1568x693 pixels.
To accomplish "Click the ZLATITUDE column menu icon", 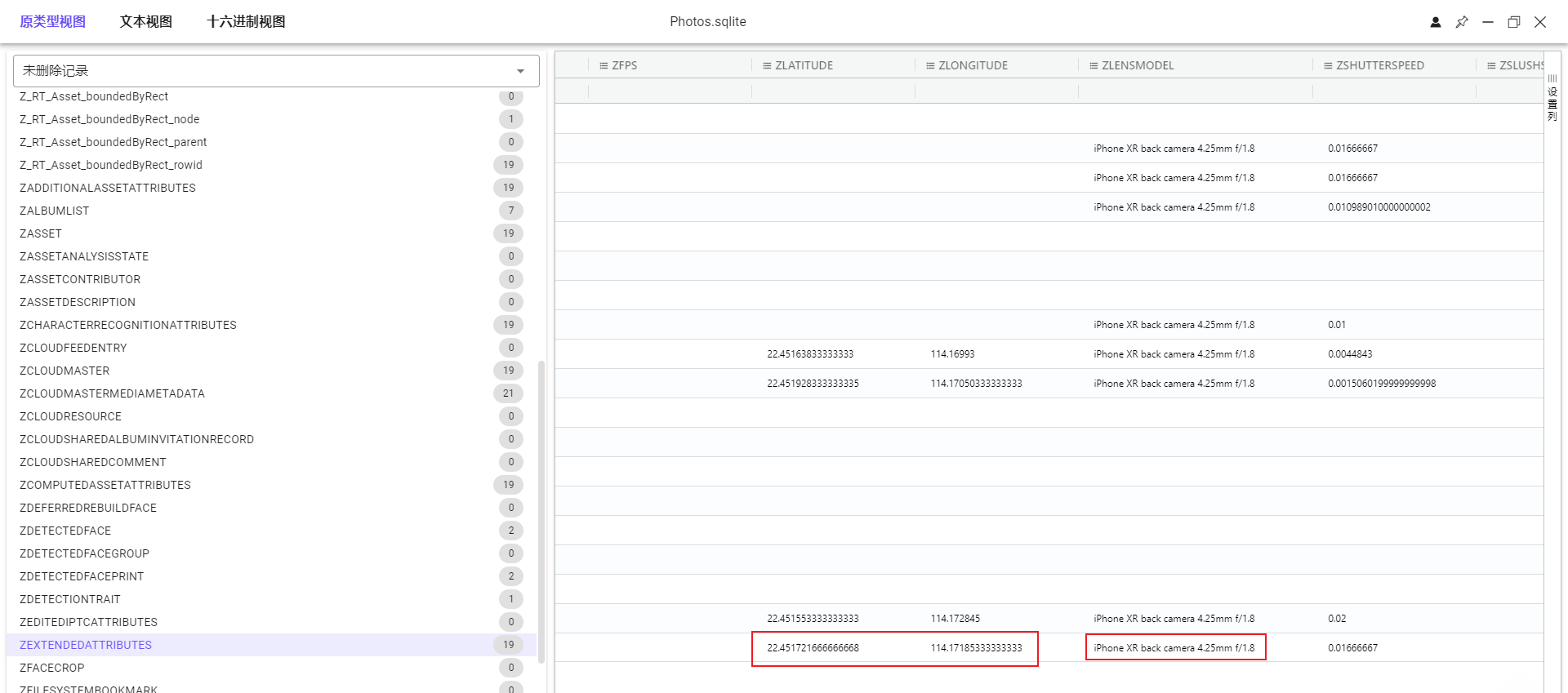I will coord(767,65).
